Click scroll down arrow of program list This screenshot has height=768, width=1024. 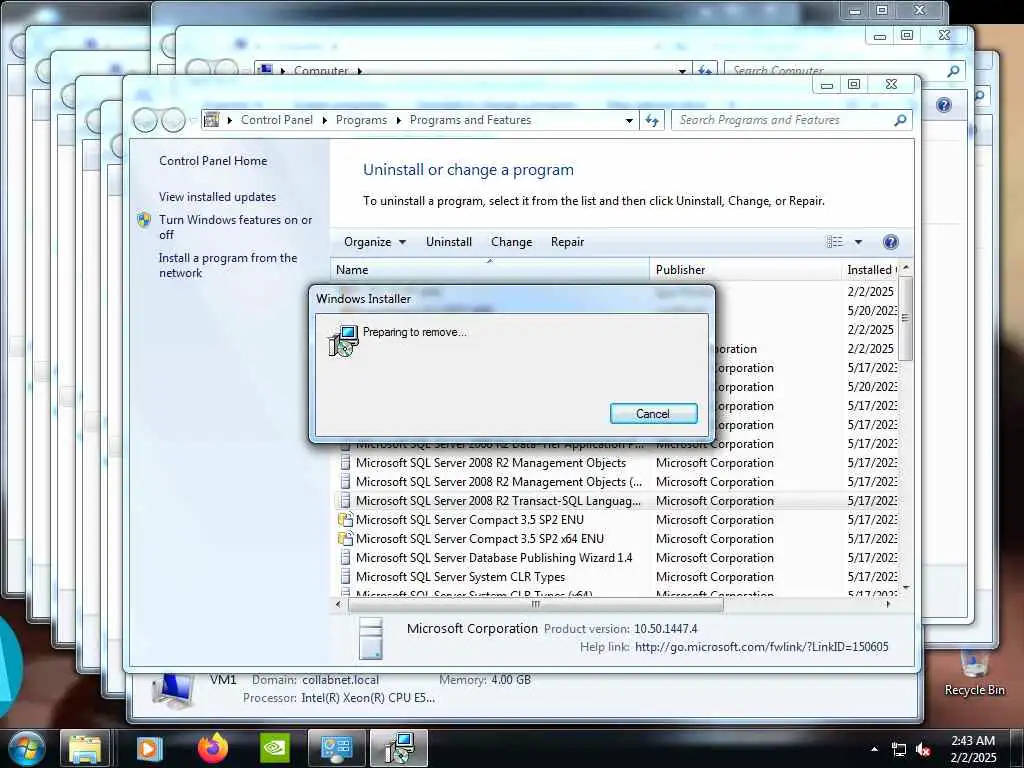pos(905,588)
